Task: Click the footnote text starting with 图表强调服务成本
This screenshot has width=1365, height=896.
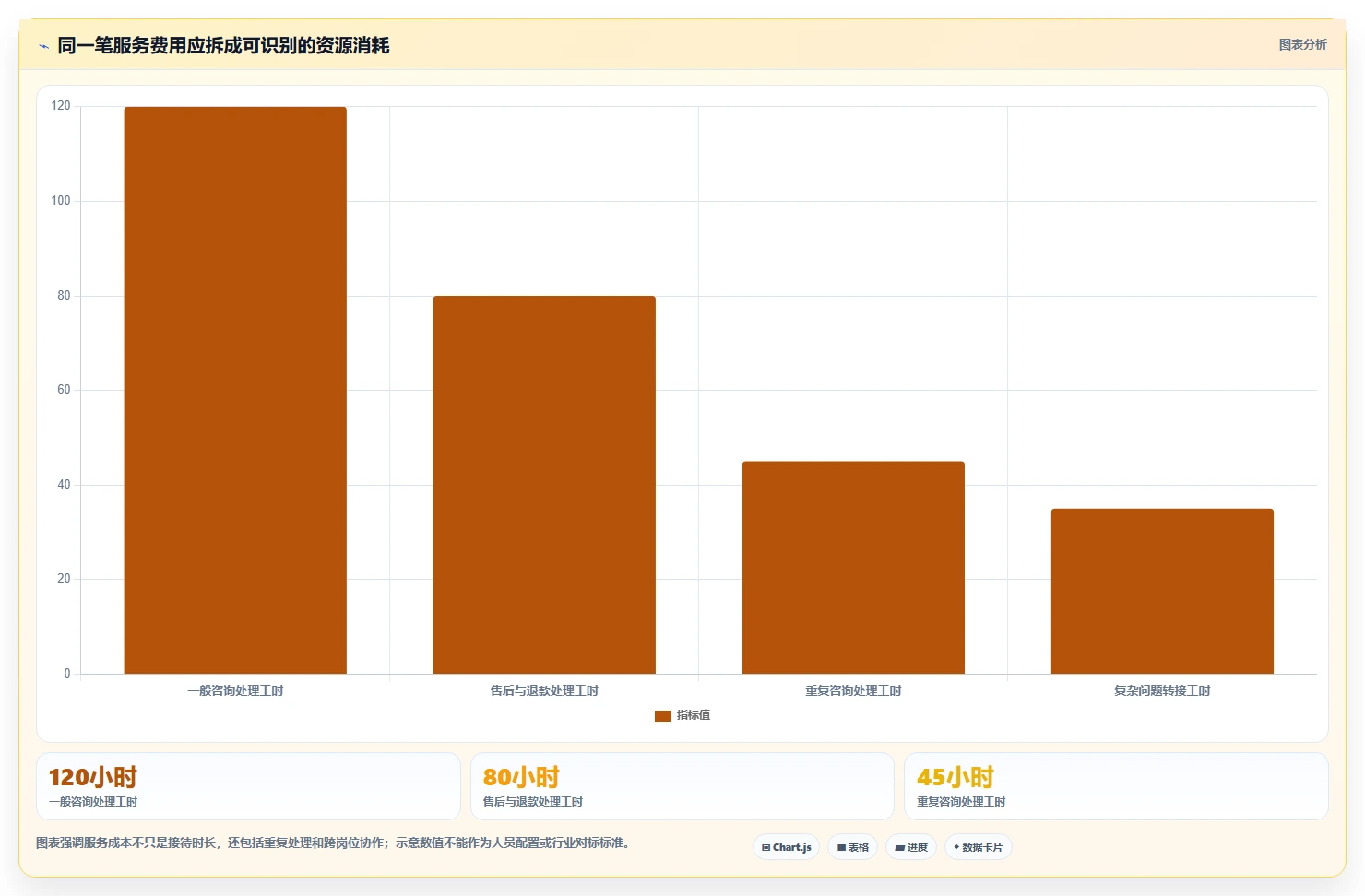Action: (333, 843)
